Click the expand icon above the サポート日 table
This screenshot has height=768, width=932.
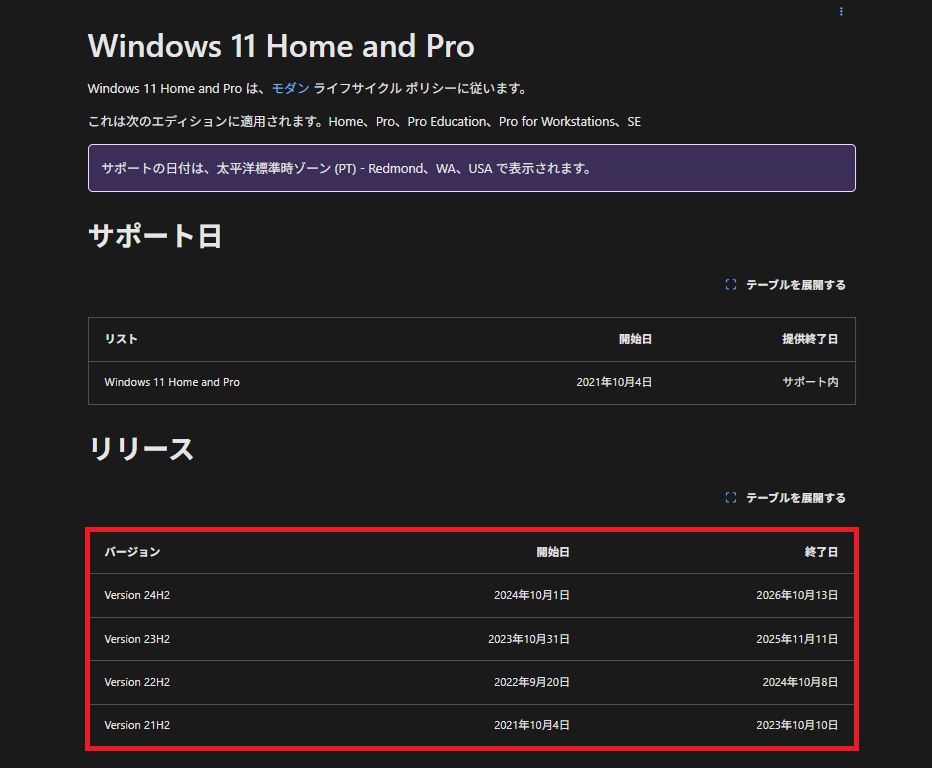pyautogui.click(x=730, y=285)
